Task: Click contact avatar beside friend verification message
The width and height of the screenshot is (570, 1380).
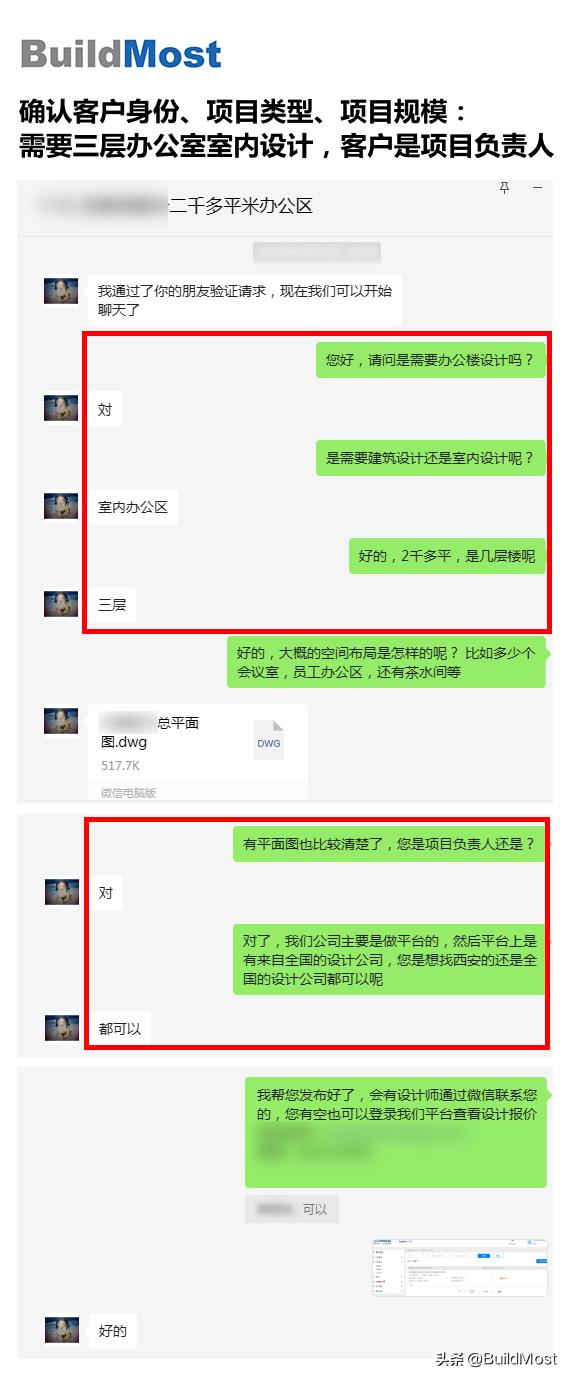Action: click(x=61, y=292)
